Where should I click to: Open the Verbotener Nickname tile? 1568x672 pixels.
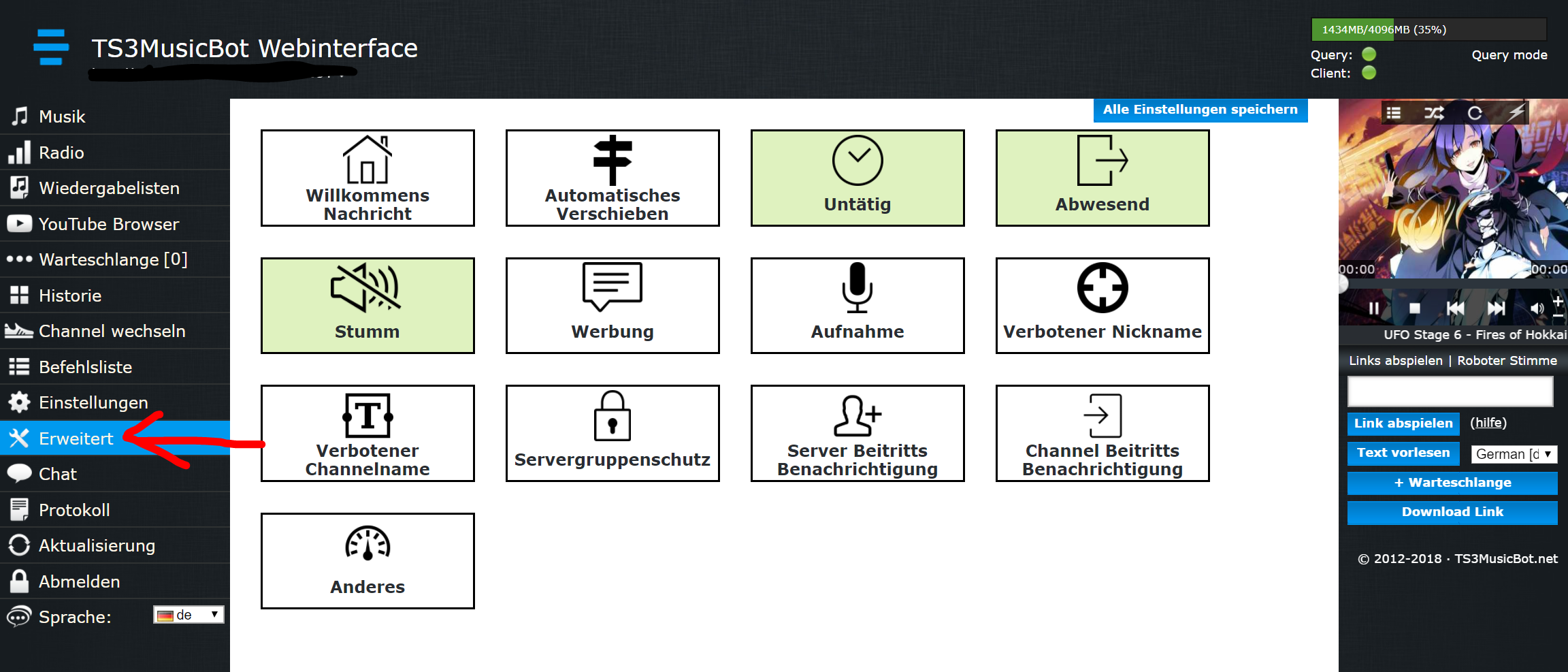[1102, 306]
